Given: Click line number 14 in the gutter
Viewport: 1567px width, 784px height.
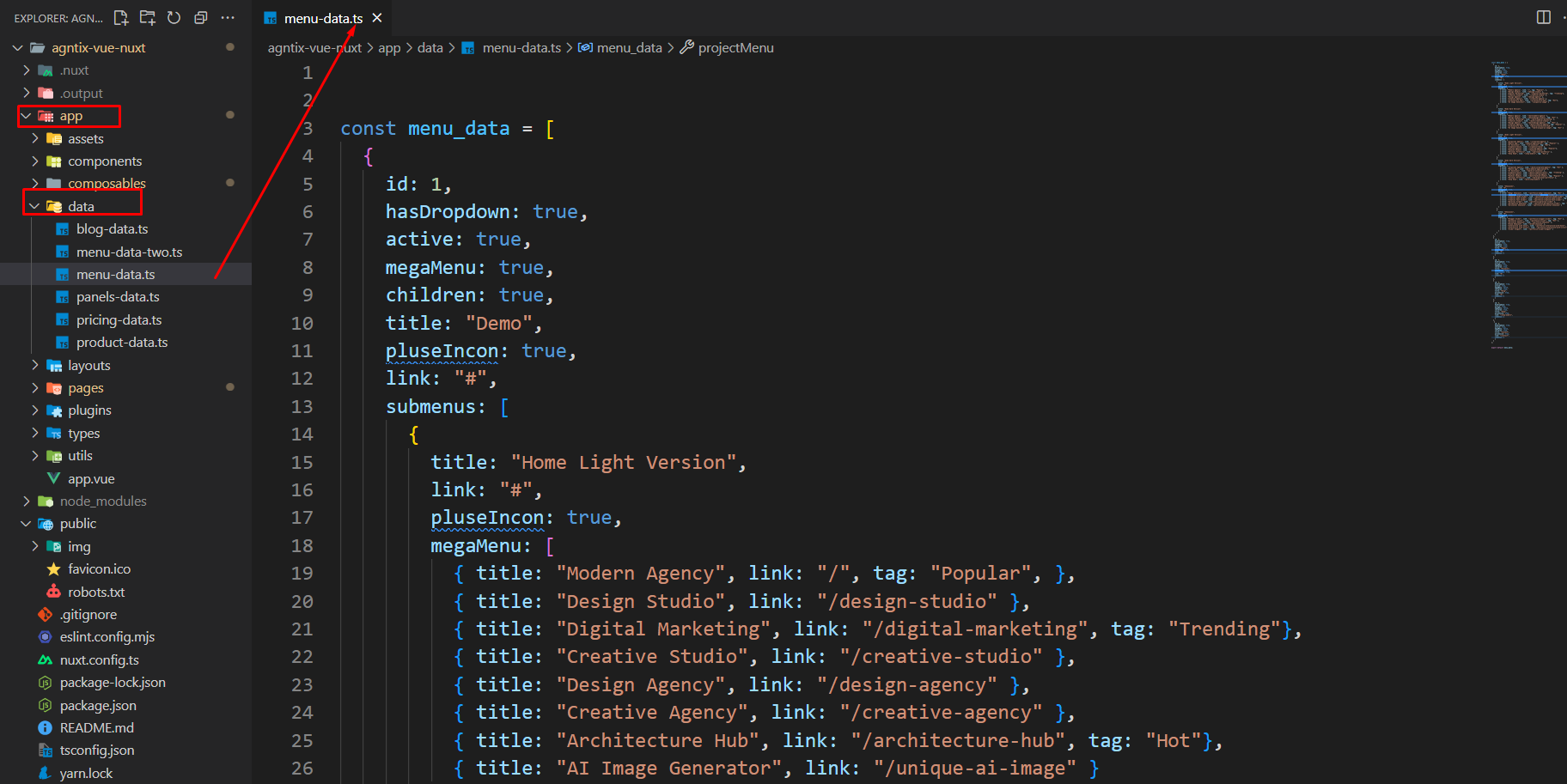Looking at the screenshot, I should pyautogui.click(x=302, y=435).
